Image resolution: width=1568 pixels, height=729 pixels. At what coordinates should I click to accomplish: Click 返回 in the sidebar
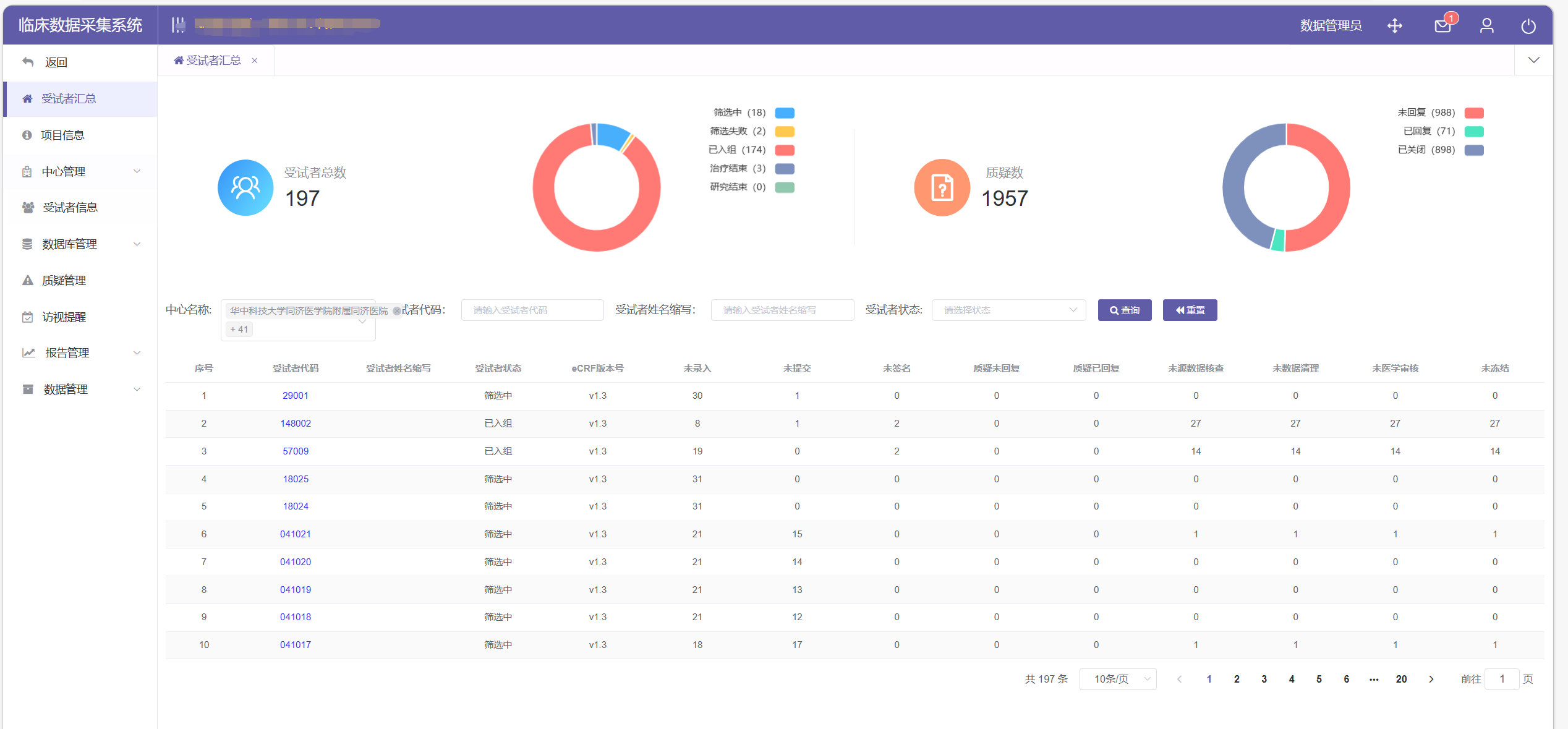tap(80, 62)
